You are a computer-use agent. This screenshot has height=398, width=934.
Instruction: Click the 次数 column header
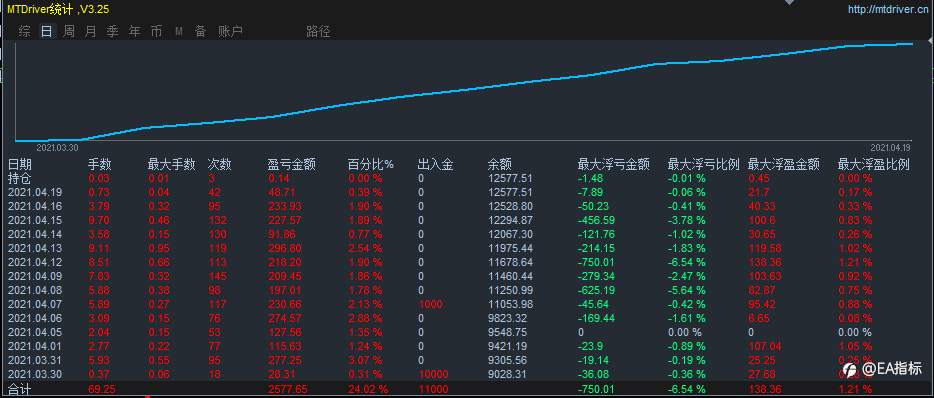click(x=219, y=164)
